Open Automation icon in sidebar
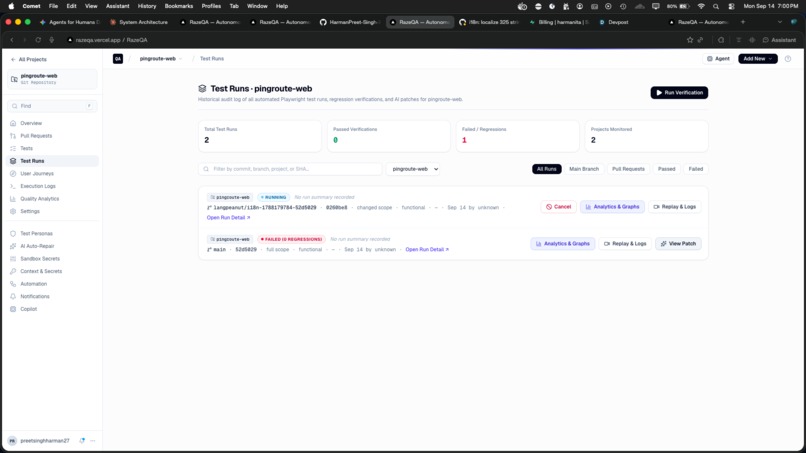This screenshot has height=453, width=806. pyautogui.click(x=13, y=284)
